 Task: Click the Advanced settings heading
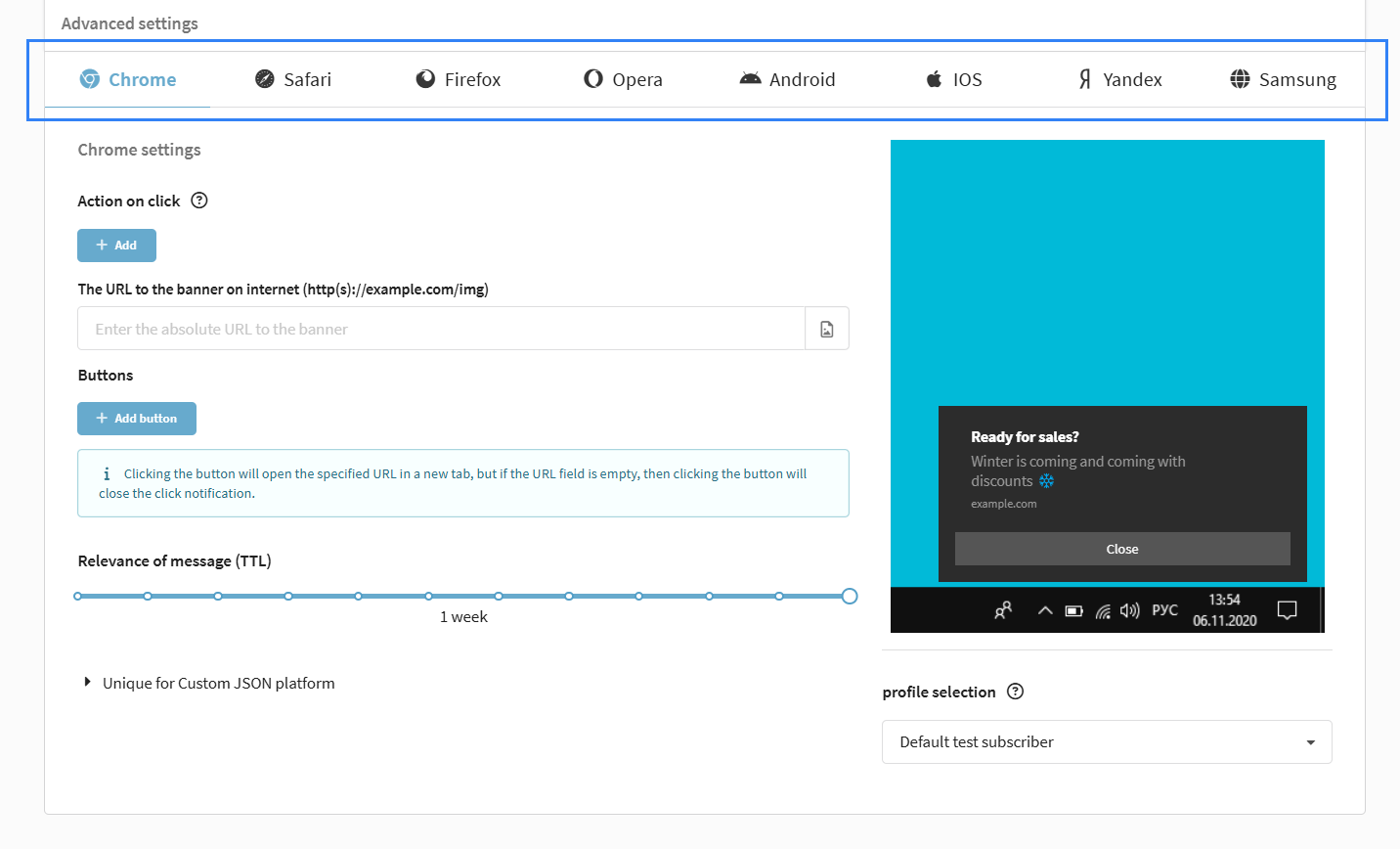(x=129, y=23)
